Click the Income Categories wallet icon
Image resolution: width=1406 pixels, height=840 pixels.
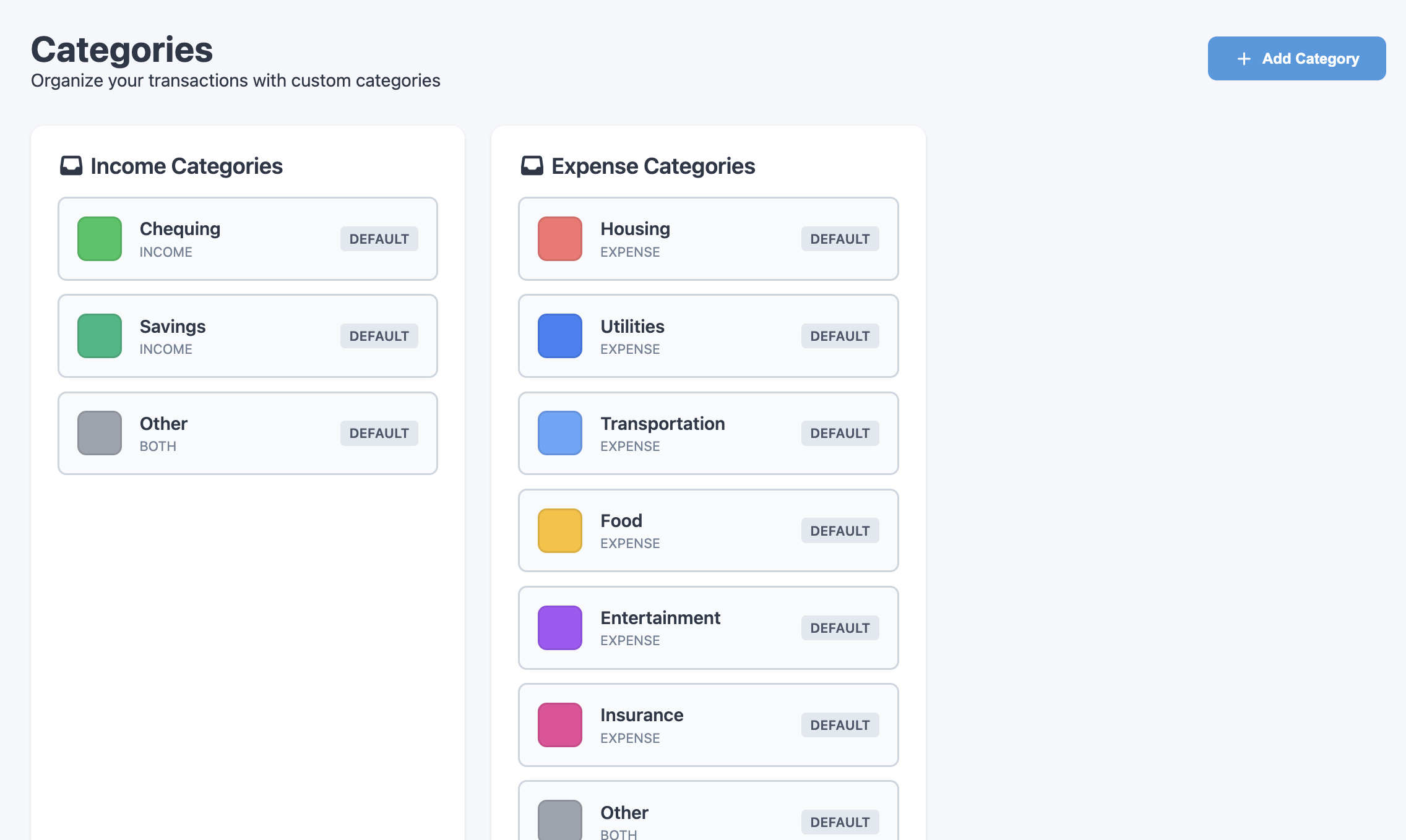click(x=71, y=165)
